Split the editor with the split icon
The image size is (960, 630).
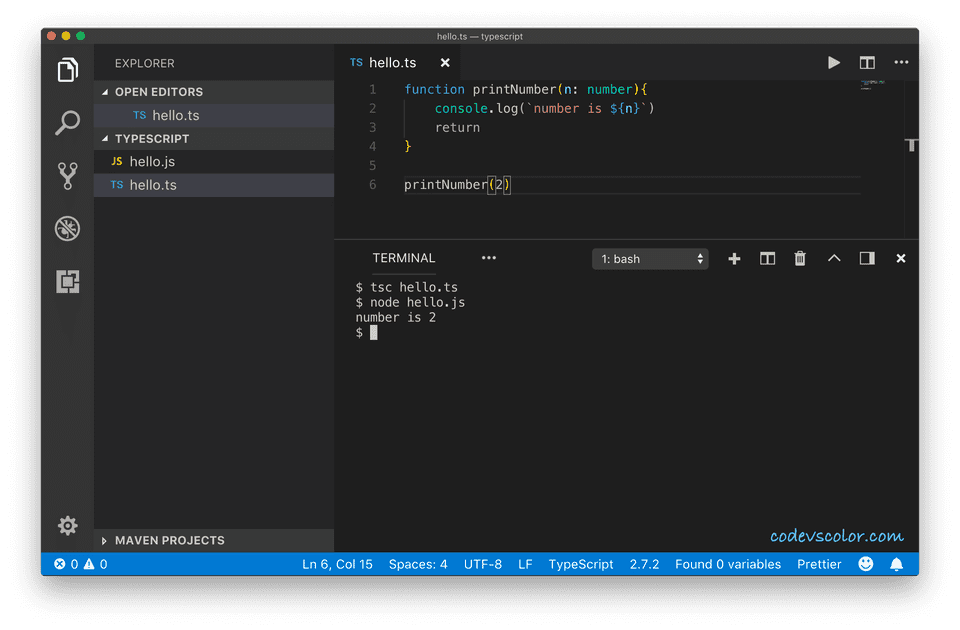pos(867,63)
